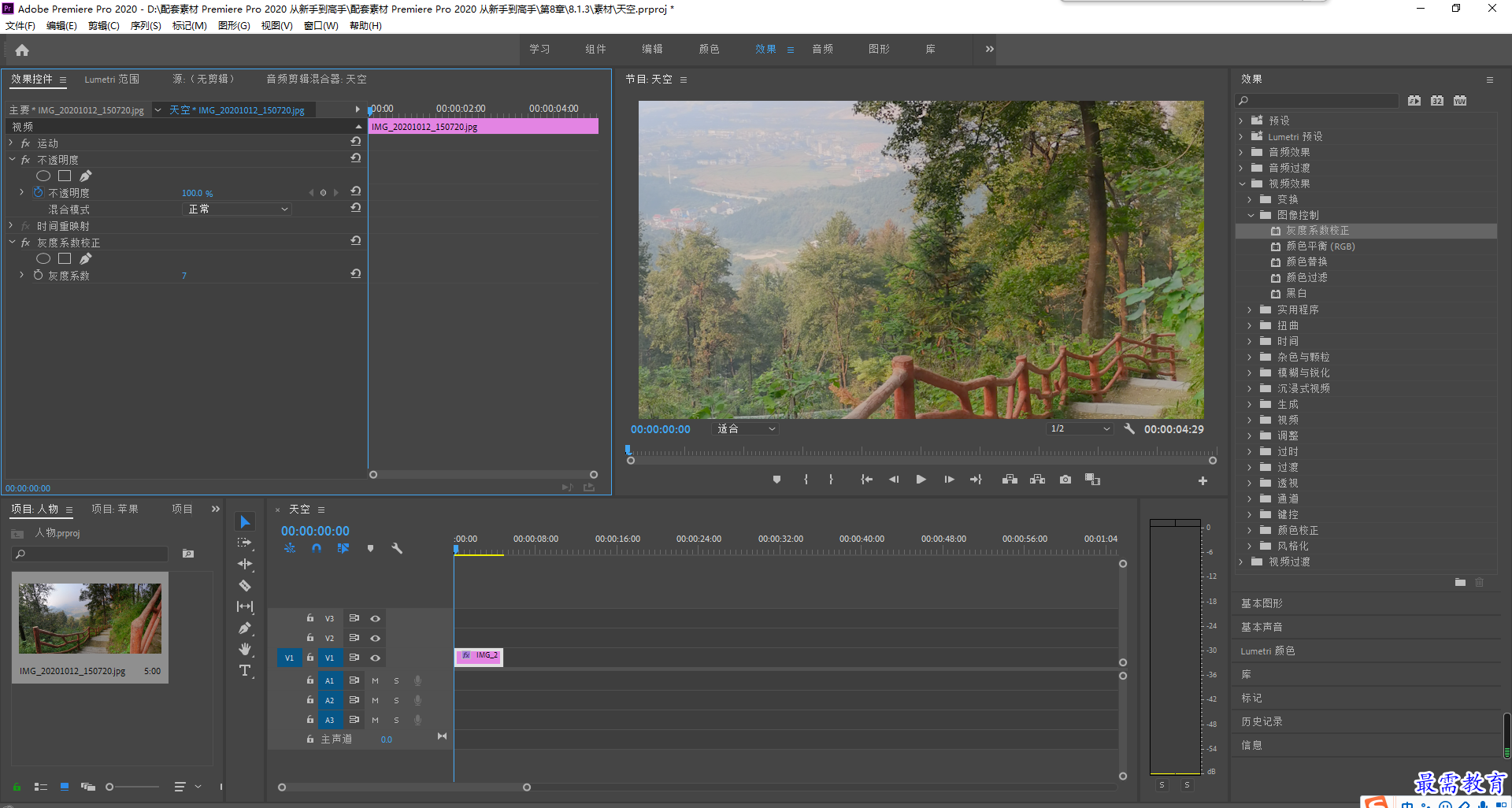The width and height of the screenshot is (1512, 808).
Task: Expand the 运动 effect properties
Action: pos(11,143)
